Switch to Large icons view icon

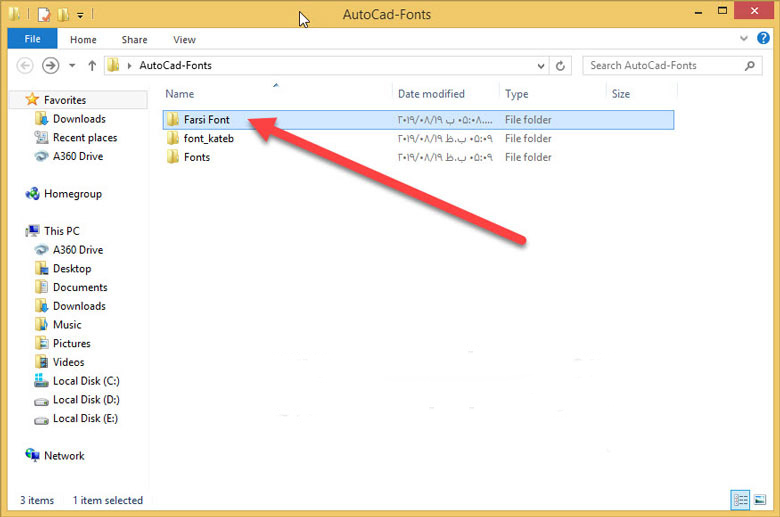(x=760, y=500)
